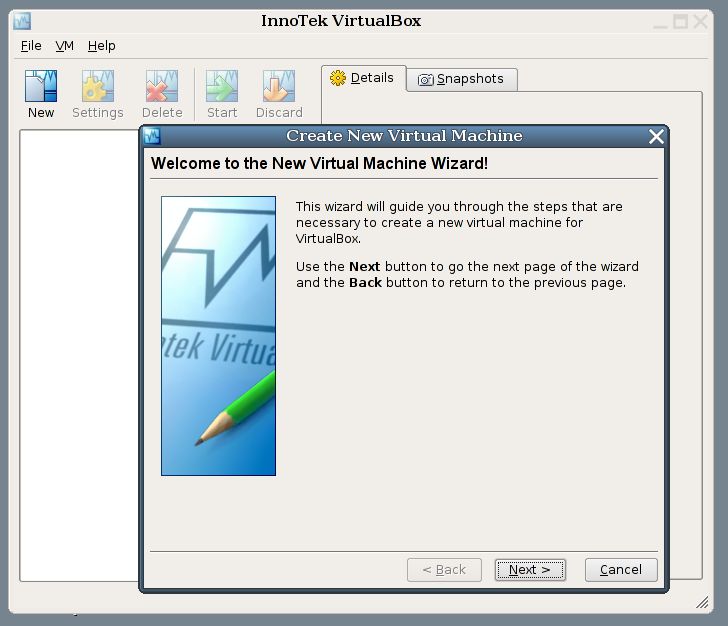Open the VM menu

[x=65, y=46]
